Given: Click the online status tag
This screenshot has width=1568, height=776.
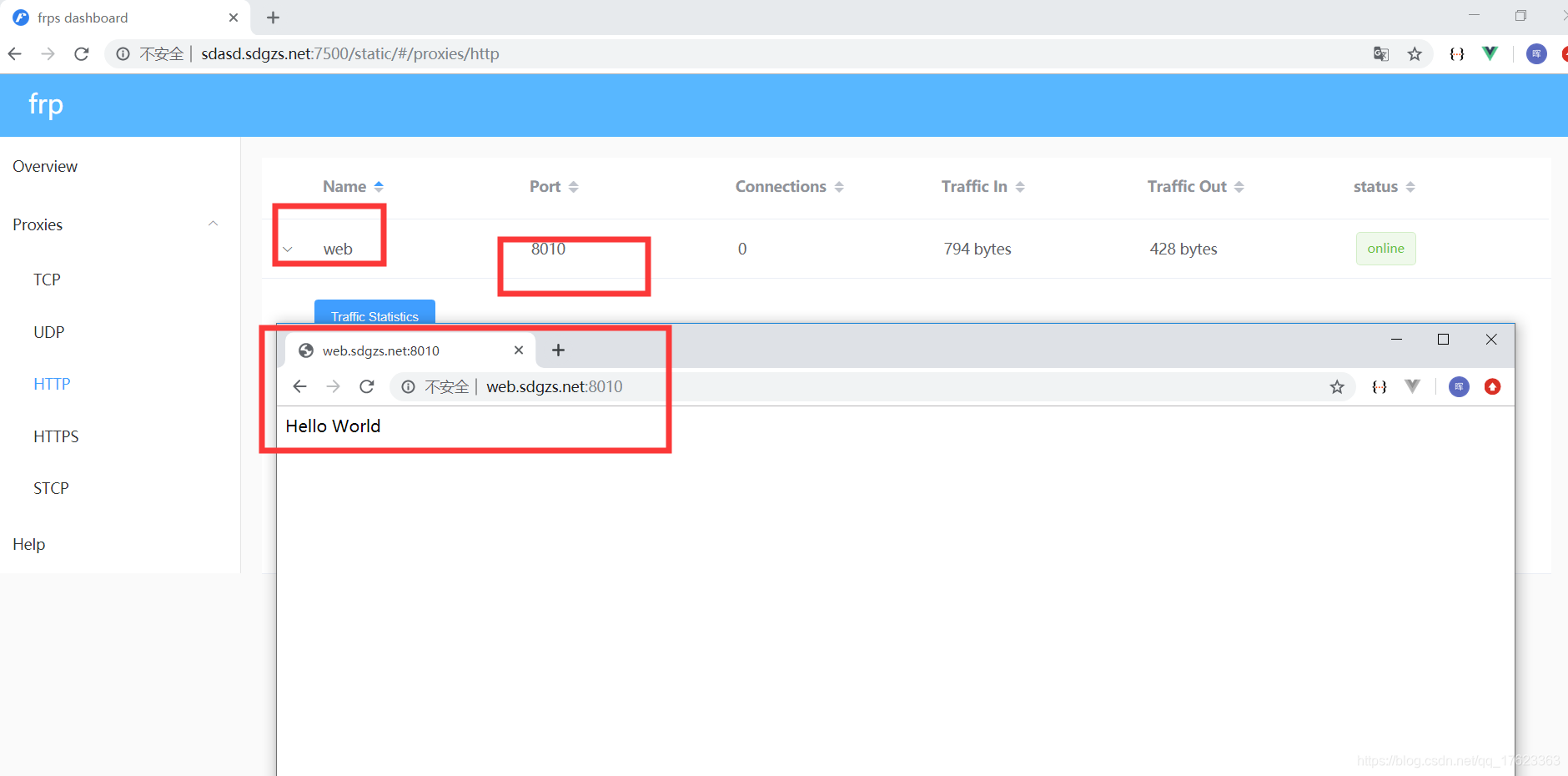Looking at the screenshot, I should click(x=1385, y=249).
